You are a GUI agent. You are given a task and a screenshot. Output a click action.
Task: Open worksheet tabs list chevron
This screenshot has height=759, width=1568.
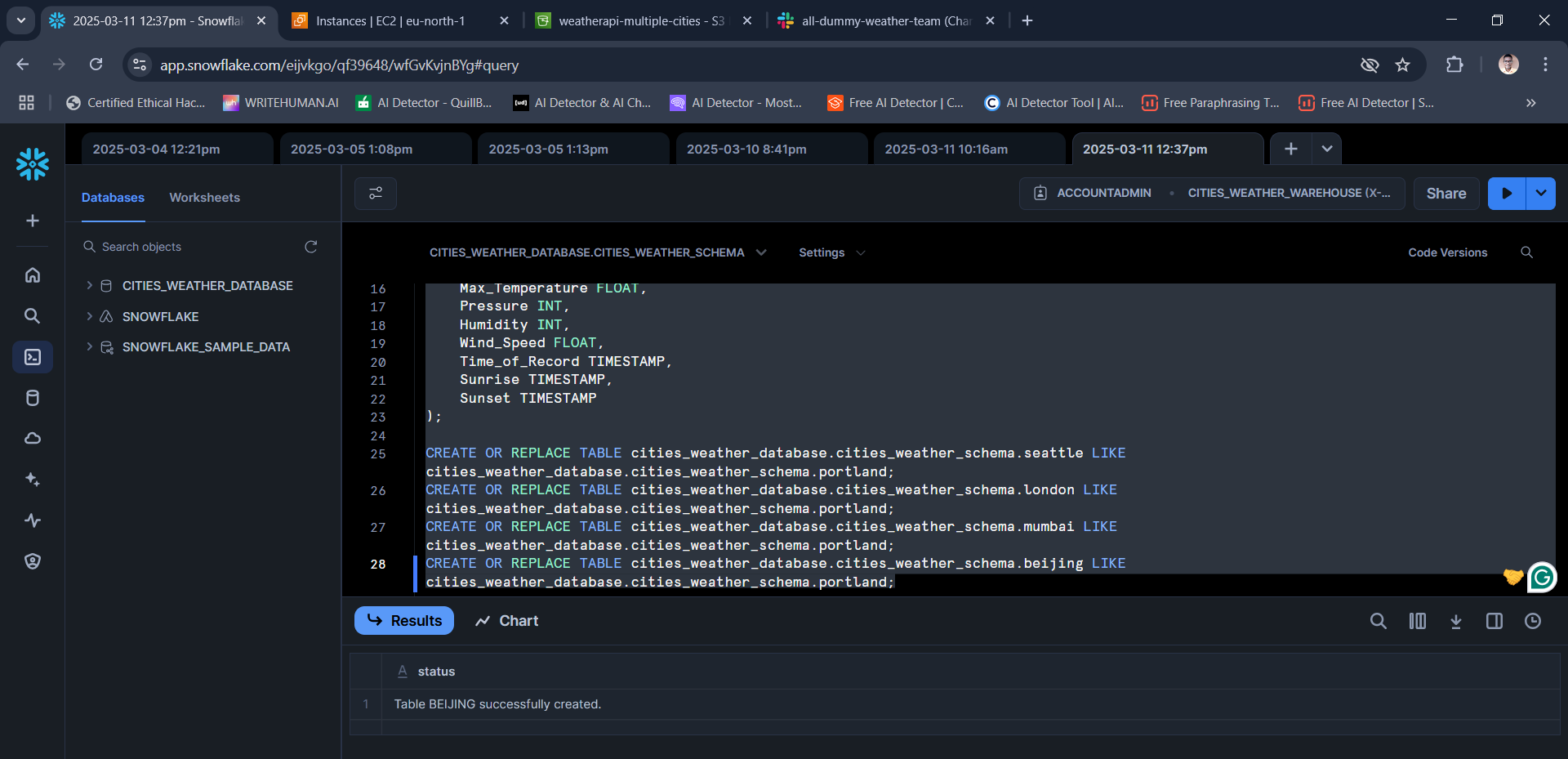1327,149
